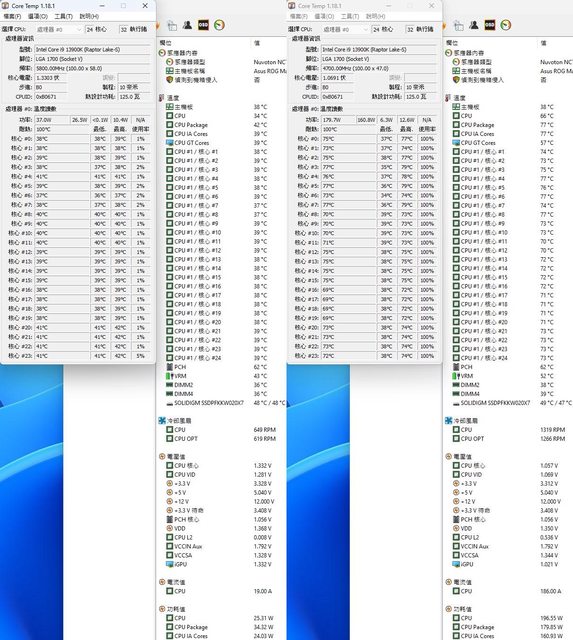This screenshot has width=573, height=640.
Task: Click the SOLIDIGM drive icon reading 49 °C / 47 °C
Action: click(456, 403)
